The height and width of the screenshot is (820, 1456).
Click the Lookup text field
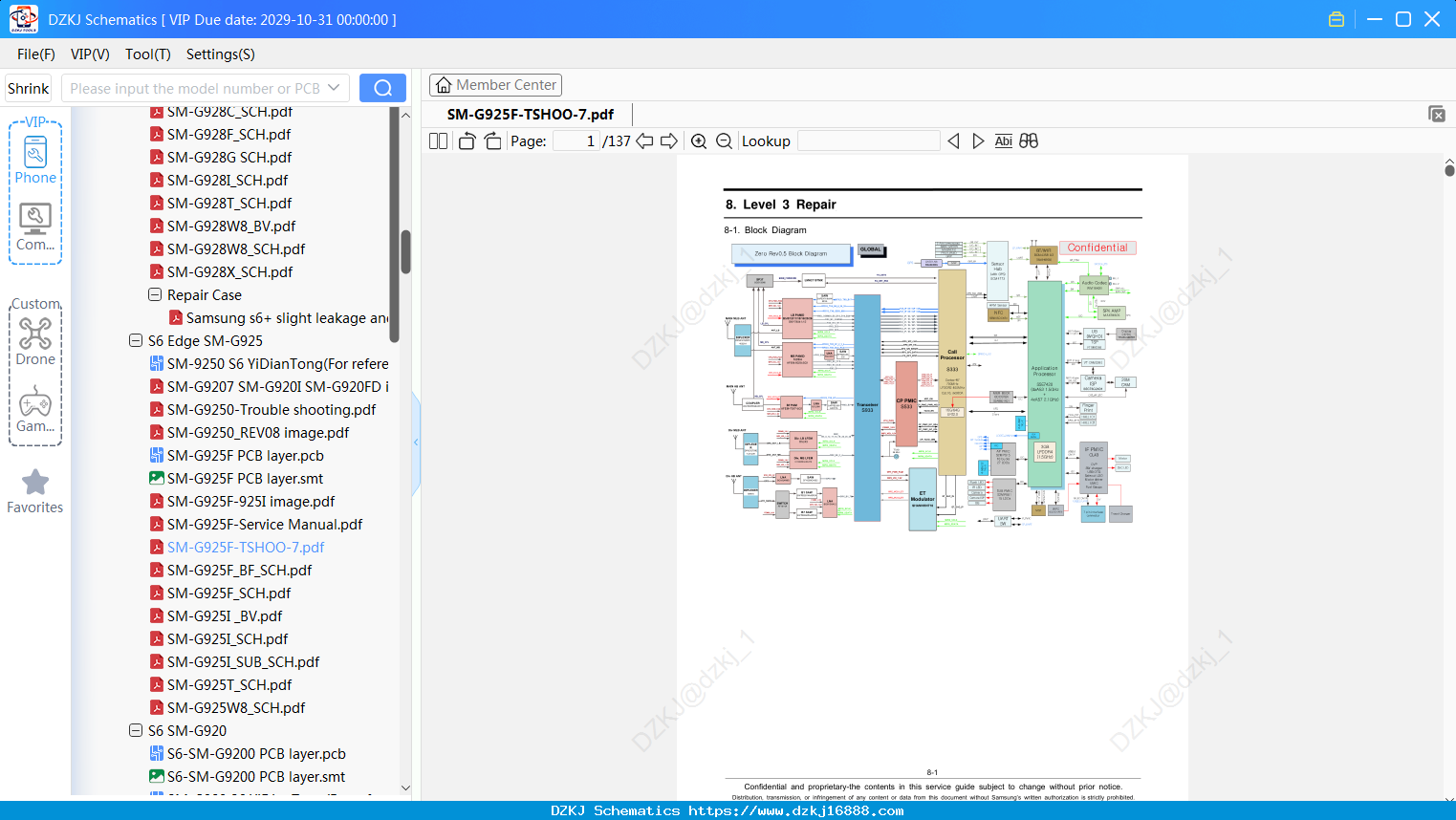pyautogui.click(x=868, y=140)
